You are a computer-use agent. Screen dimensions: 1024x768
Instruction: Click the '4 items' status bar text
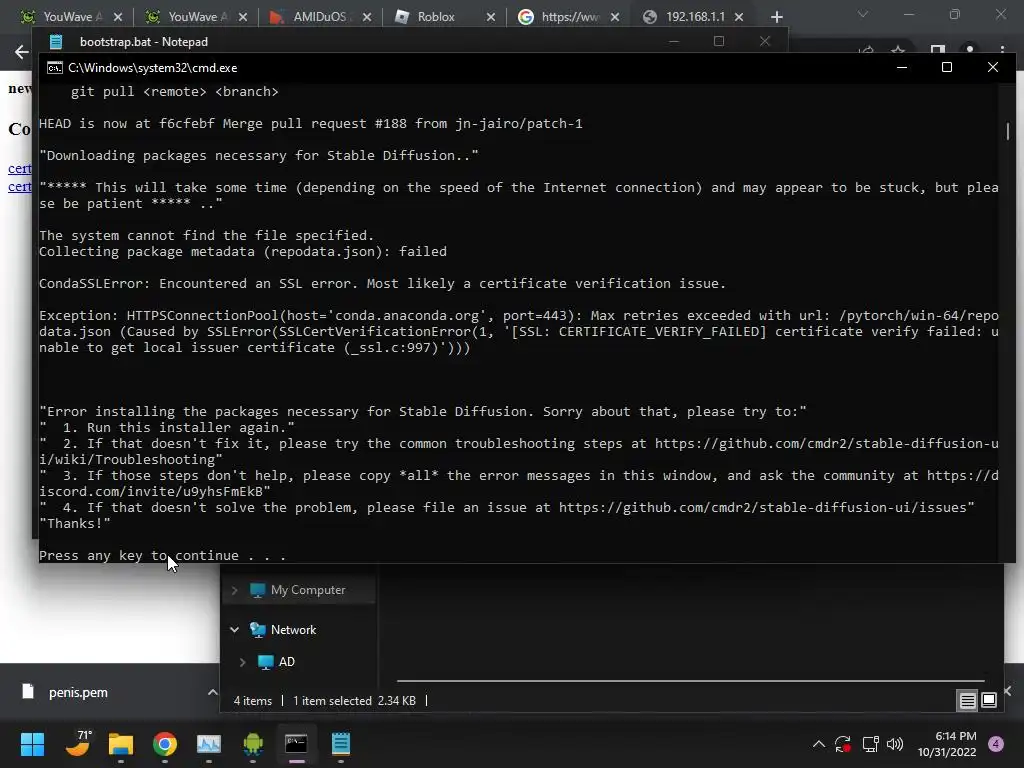[x=253, y=701]
